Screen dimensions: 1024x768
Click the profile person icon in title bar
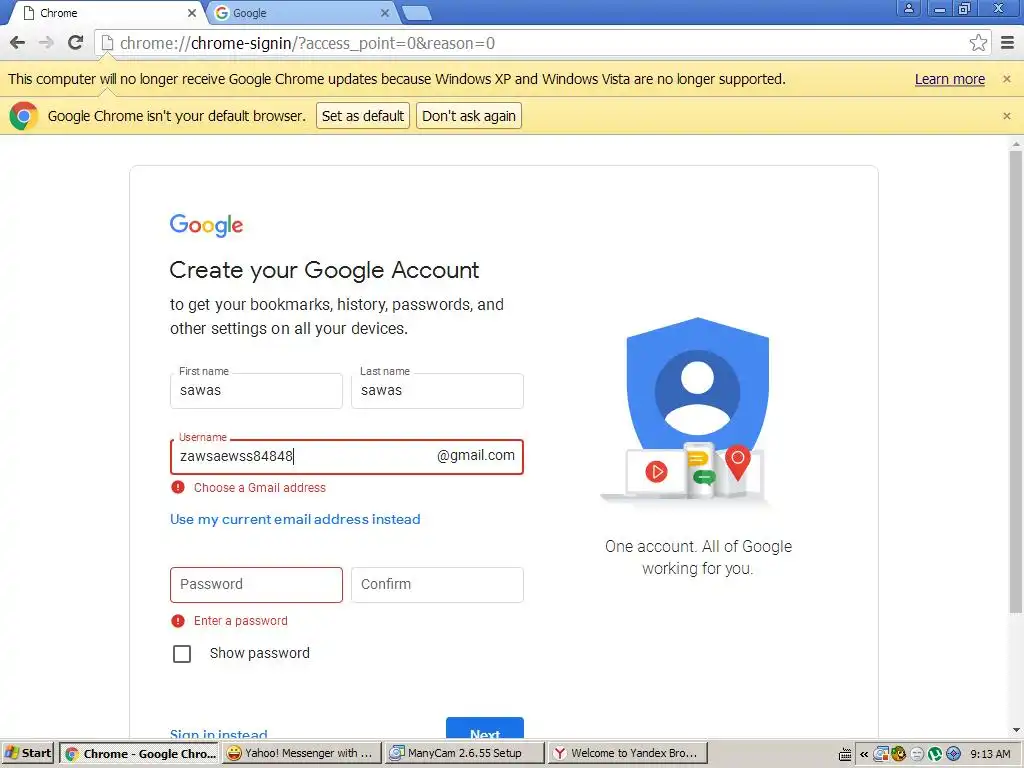[x=908, y=8]
